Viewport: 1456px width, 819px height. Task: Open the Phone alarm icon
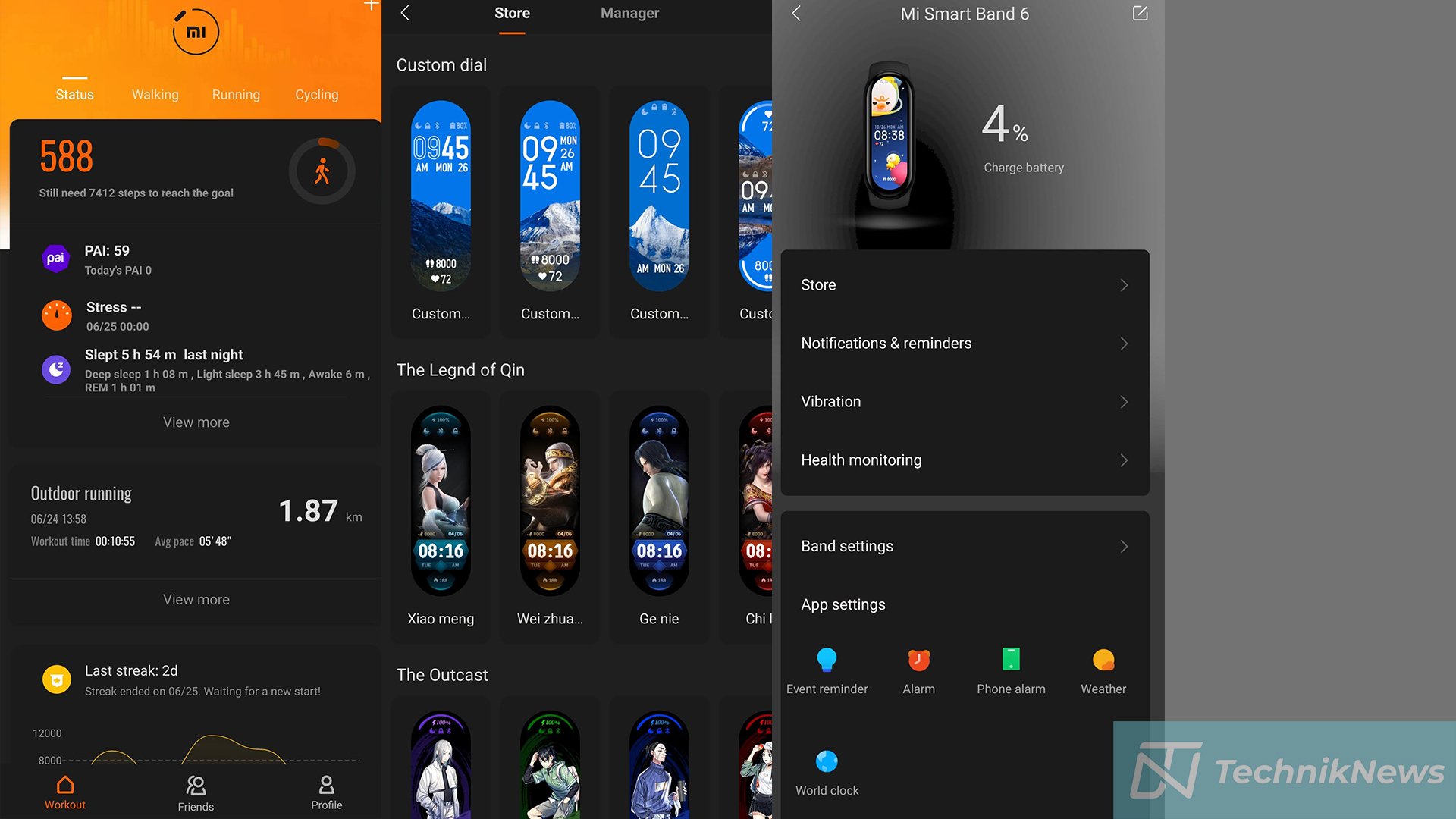1011,659
